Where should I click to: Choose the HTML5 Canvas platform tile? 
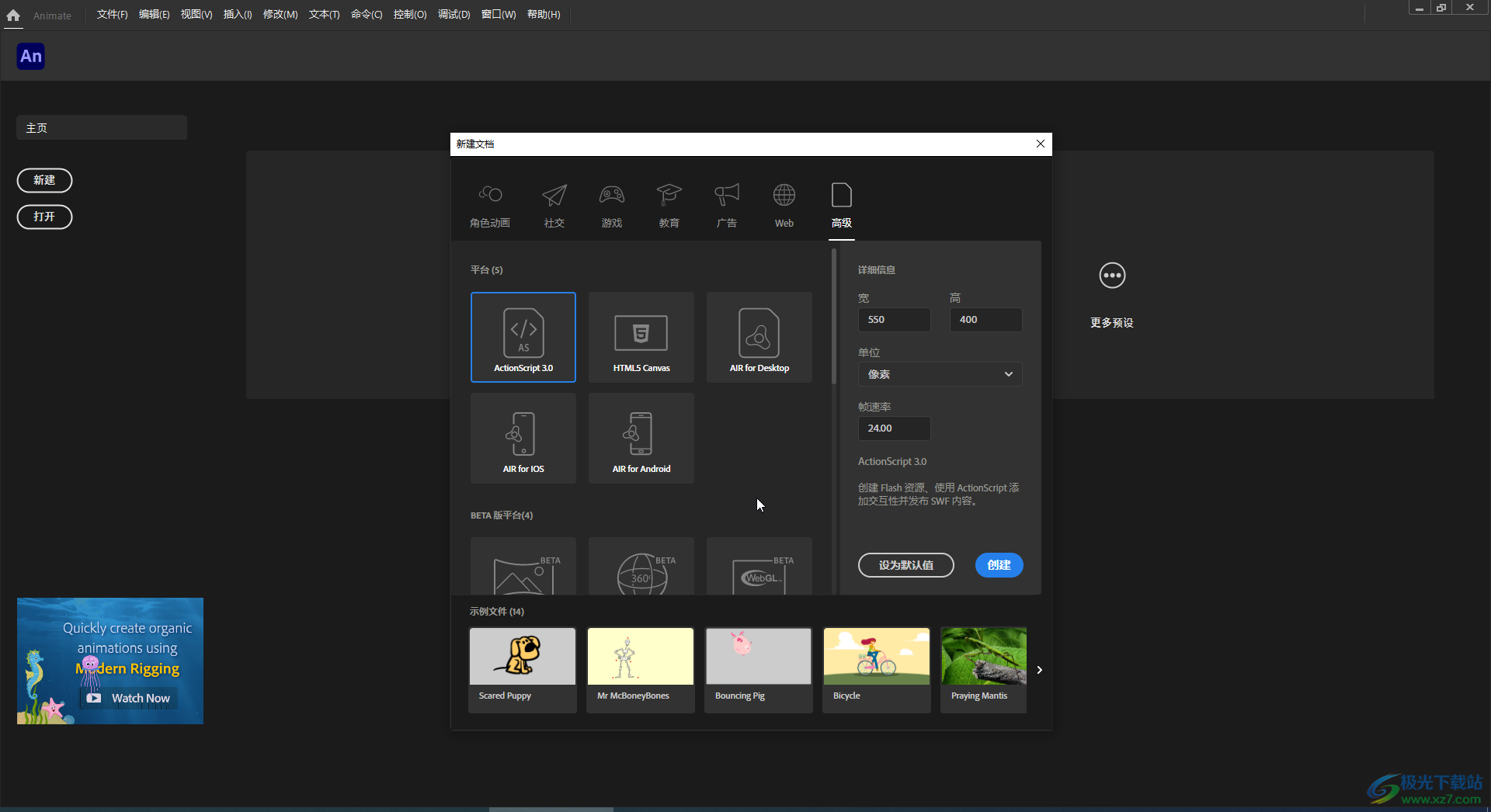pyautogui.click(x=641, y=337)
